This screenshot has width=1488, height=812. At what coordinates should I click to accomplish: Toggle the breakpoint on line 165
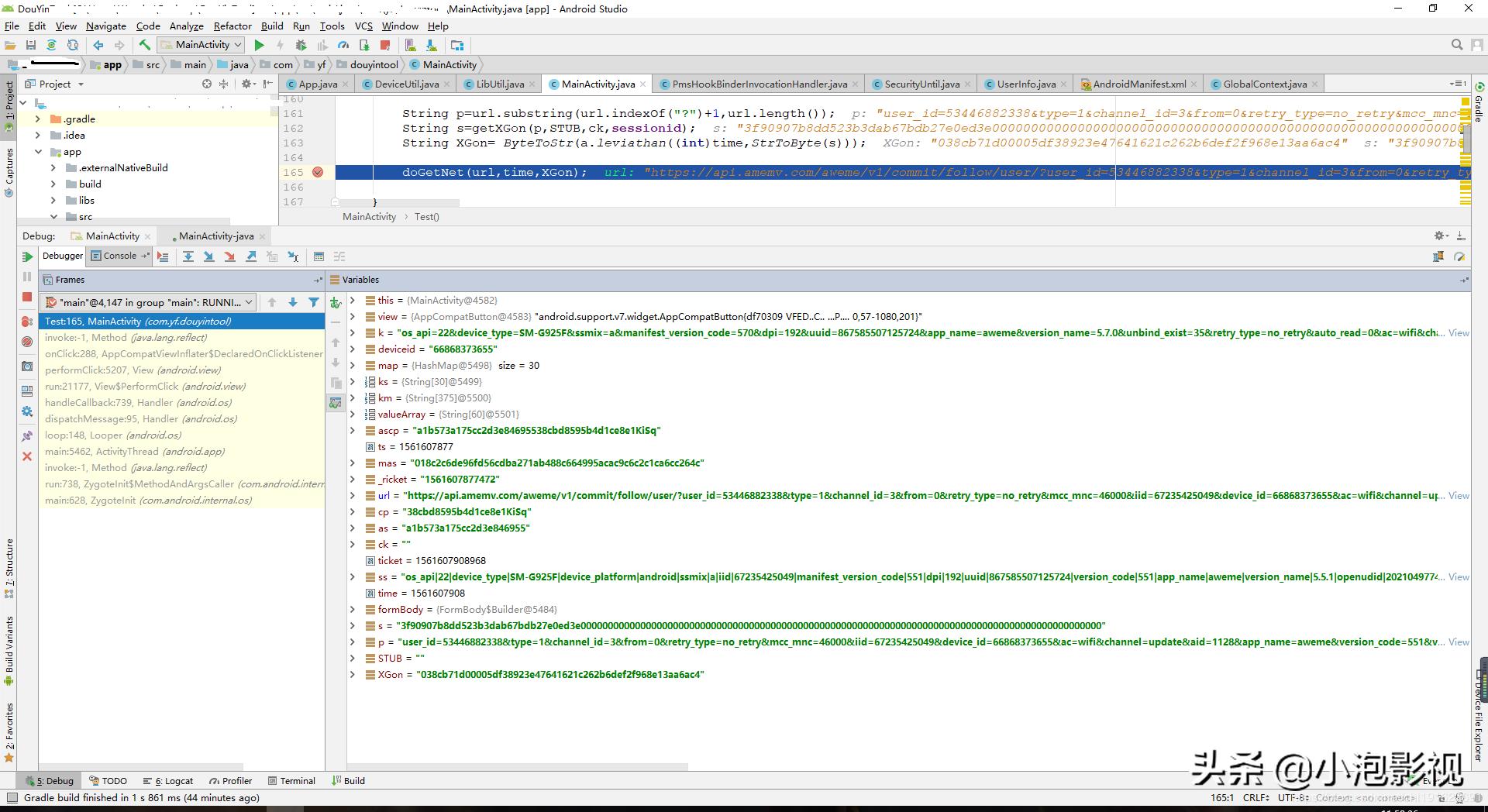pos(318,172)
